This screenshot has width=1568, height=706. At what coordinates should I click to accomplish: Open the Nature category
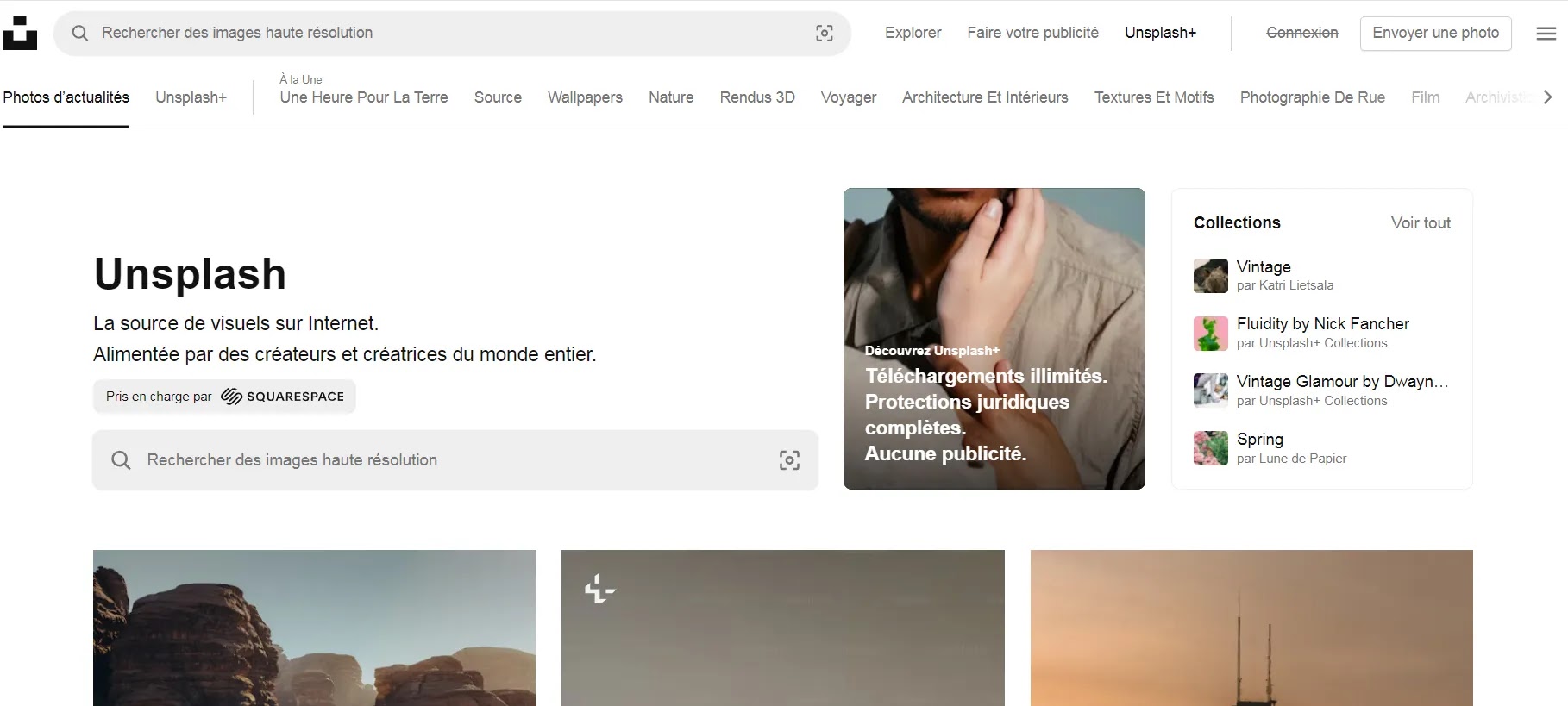(x=671, y=97)
